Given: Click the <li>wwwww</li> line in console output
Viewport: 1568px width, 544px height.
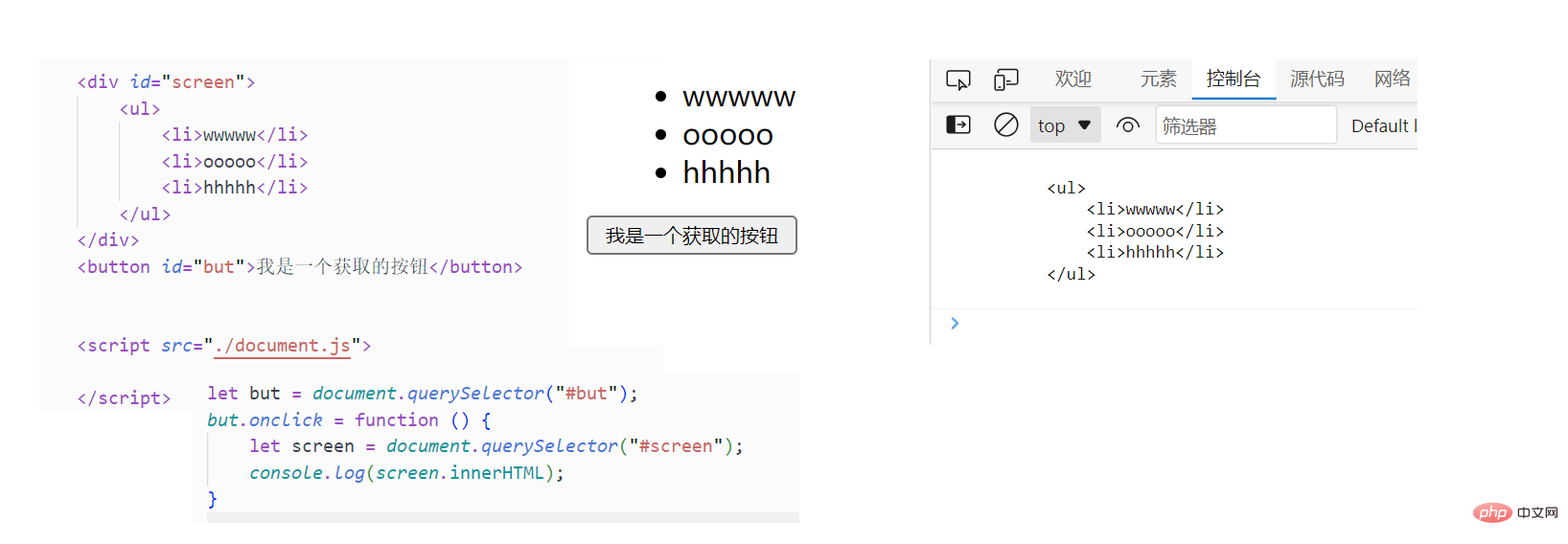Looking at the screenshot, I should click(1155, 209).
